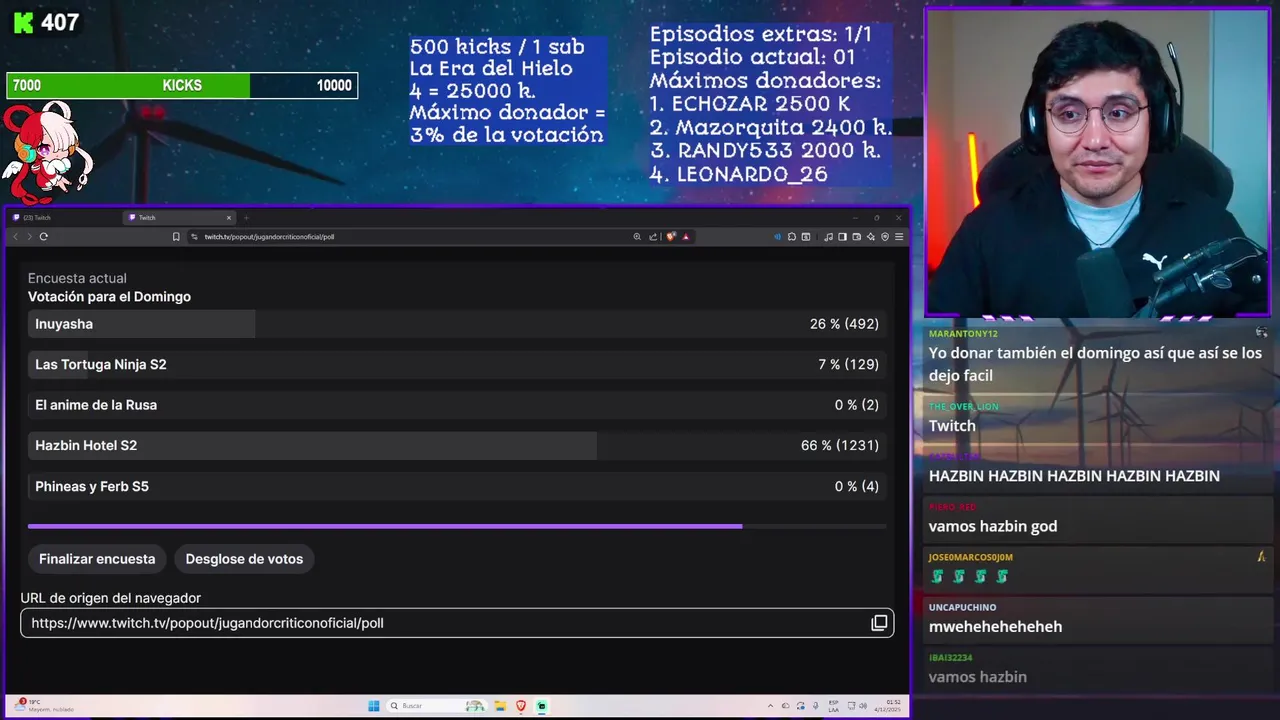This screenshot has width=1280, height=720.
Task: Copy the browser source URL with the copy icon
Action: tap(879, 623)
